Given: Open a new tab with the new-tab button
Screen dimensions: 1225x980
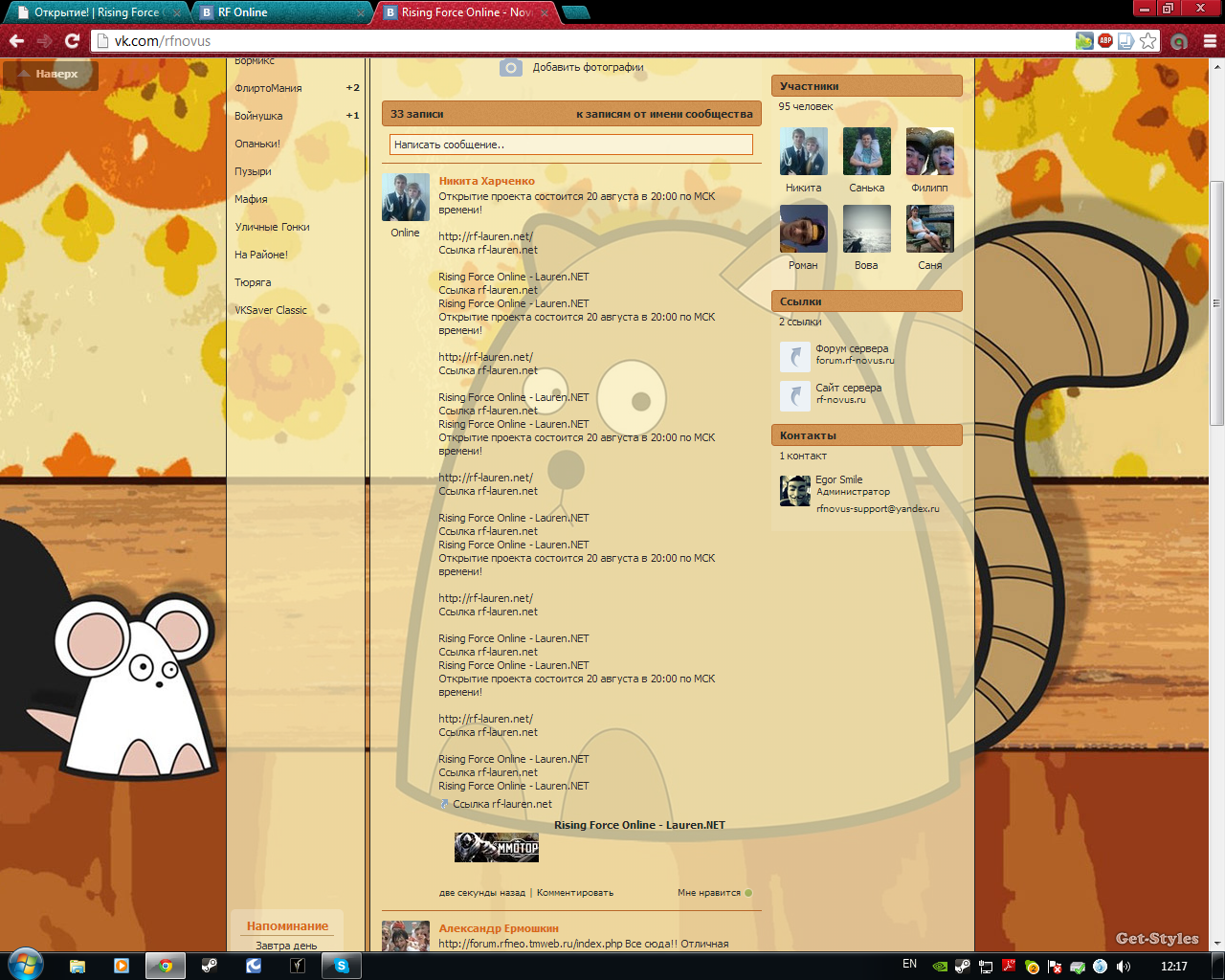Looking at the screenshot, I should [575, 12].
